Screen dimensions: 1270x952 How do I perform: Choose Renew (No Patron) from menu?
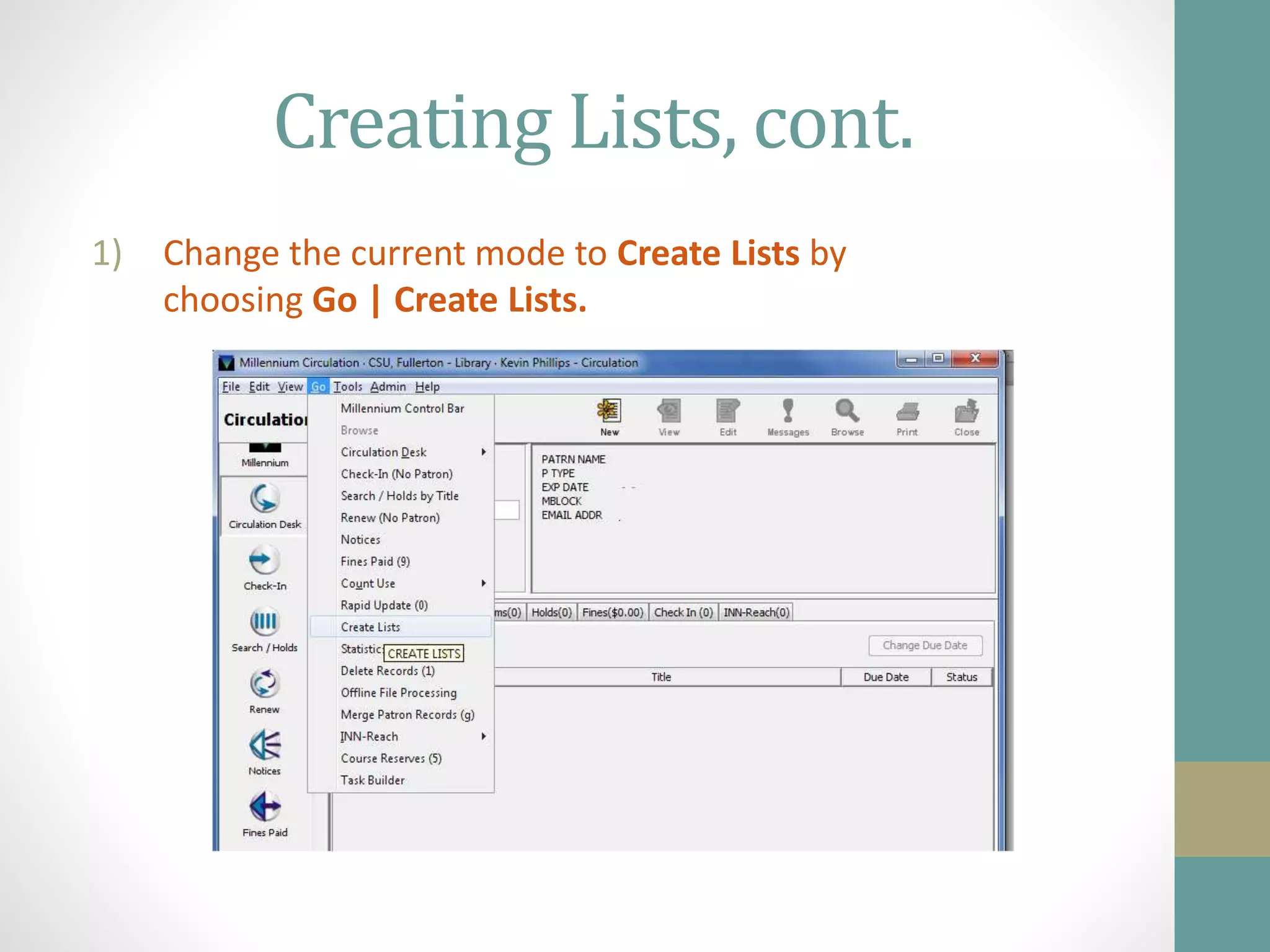pos(401,518)
